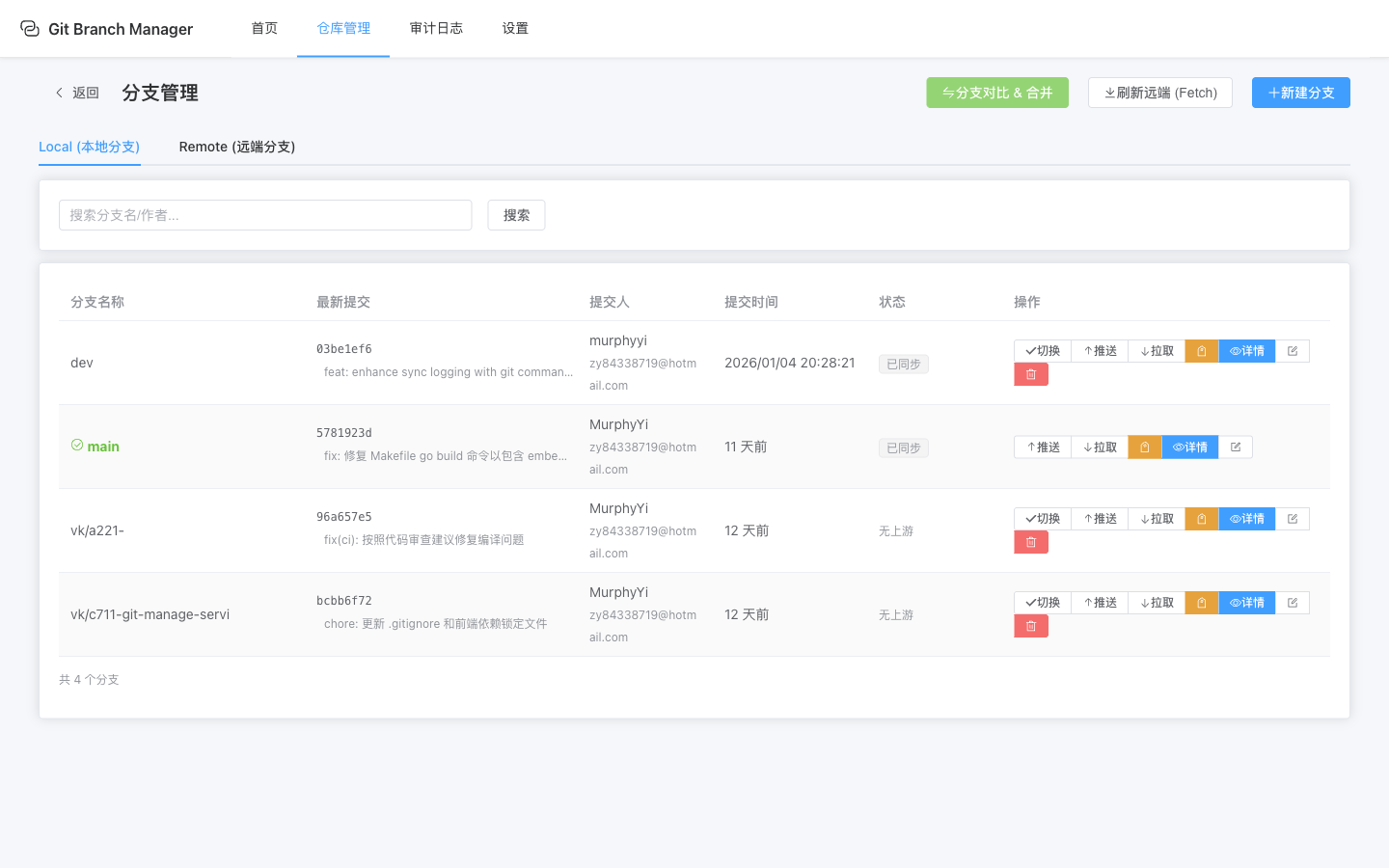Open the edit icon for the main branch
This screenshot has height=868, width=1389.
[x=1235, y=447]
